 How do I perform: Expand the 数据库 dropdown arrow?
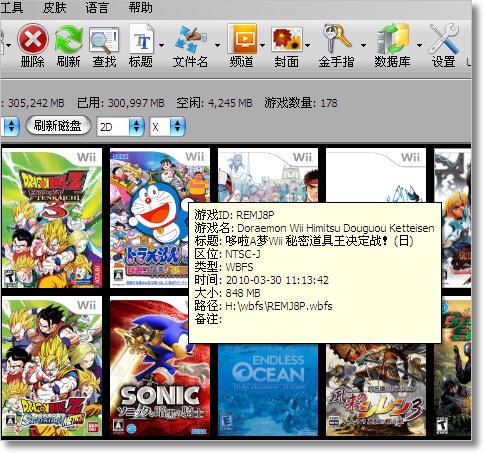(419, 45)
